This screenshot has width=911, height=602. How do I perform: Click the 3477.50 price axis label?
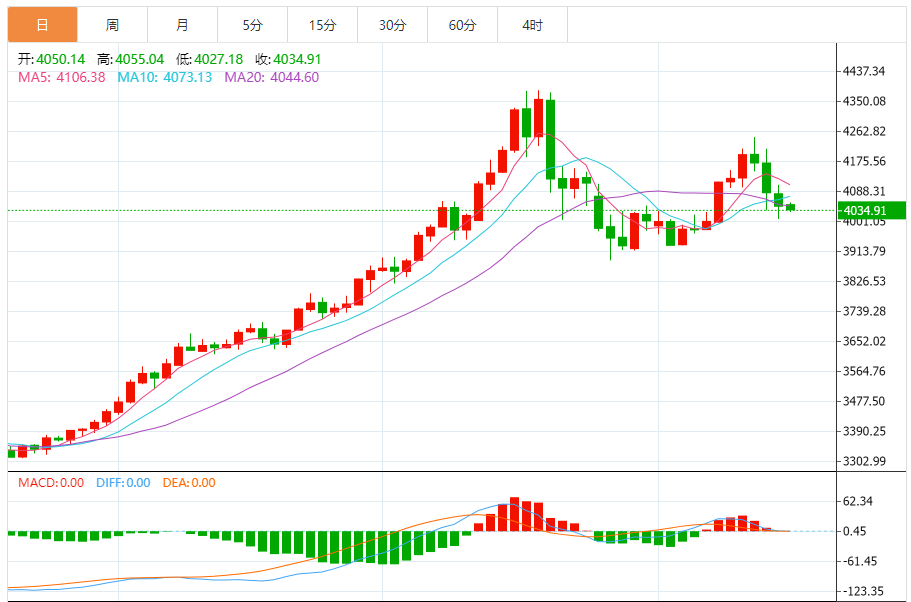click(x=864, y=402)
